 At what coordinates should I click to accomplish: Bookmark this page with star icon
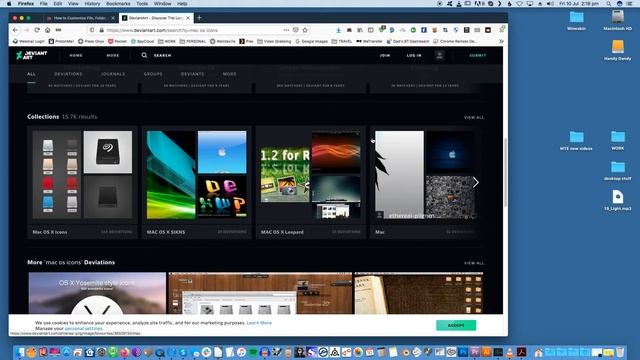pyautogui.click(x=305, y=30)
